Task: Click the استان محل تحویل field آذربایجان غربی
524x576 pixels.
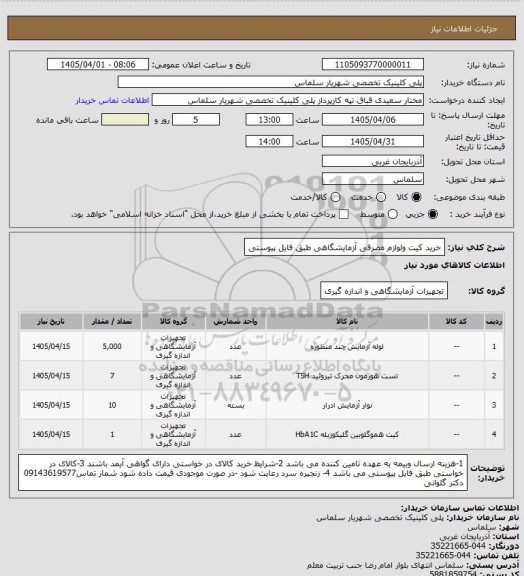Action: click(373, 161)
